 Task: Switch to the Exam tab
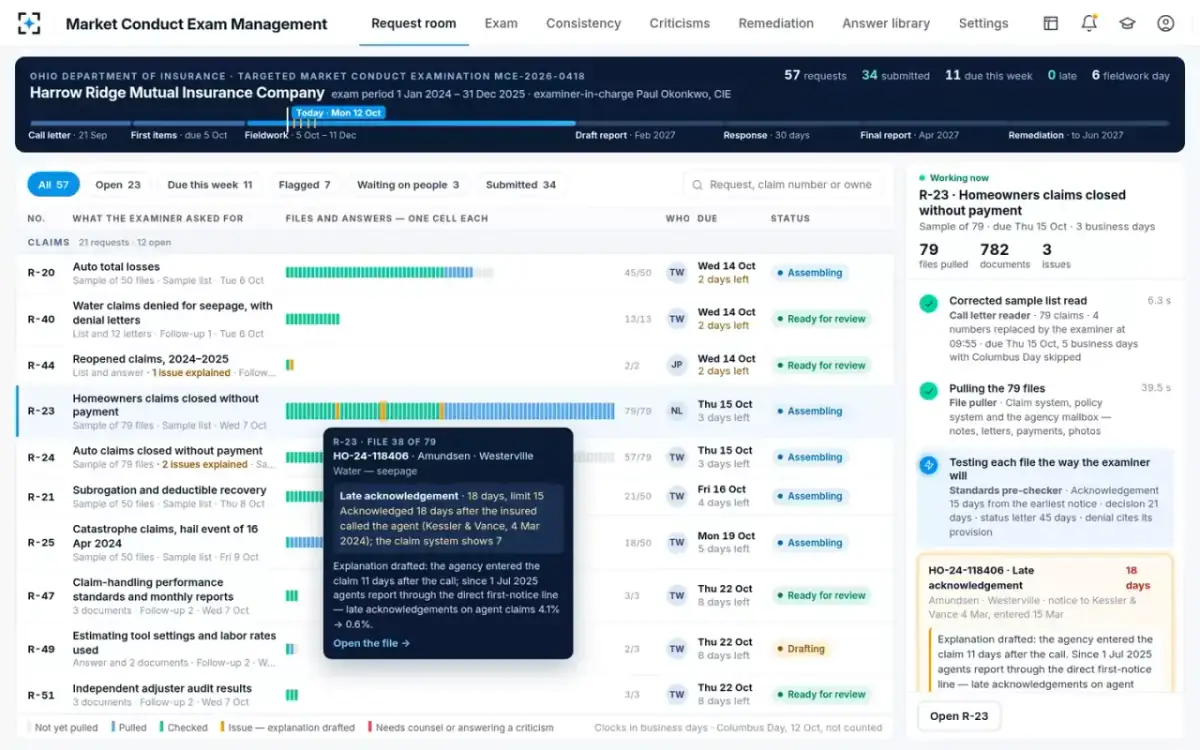pos(501,23)
